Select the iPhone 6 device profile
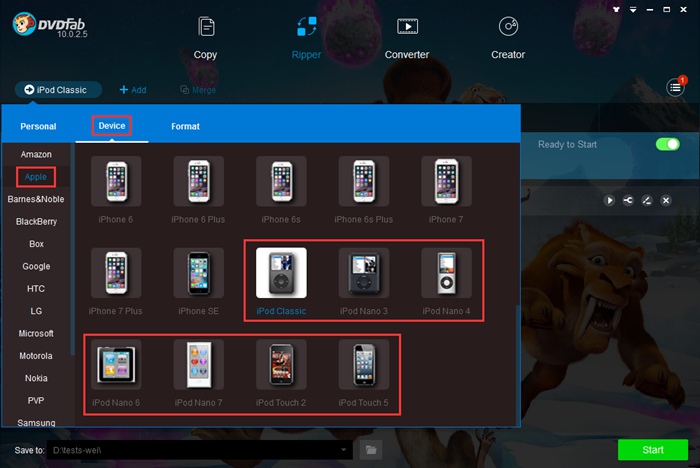 (116, 191)
